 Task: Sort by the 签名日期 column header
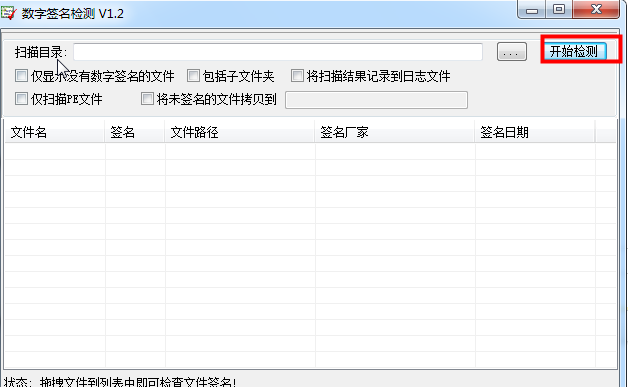tap(535, 132)
